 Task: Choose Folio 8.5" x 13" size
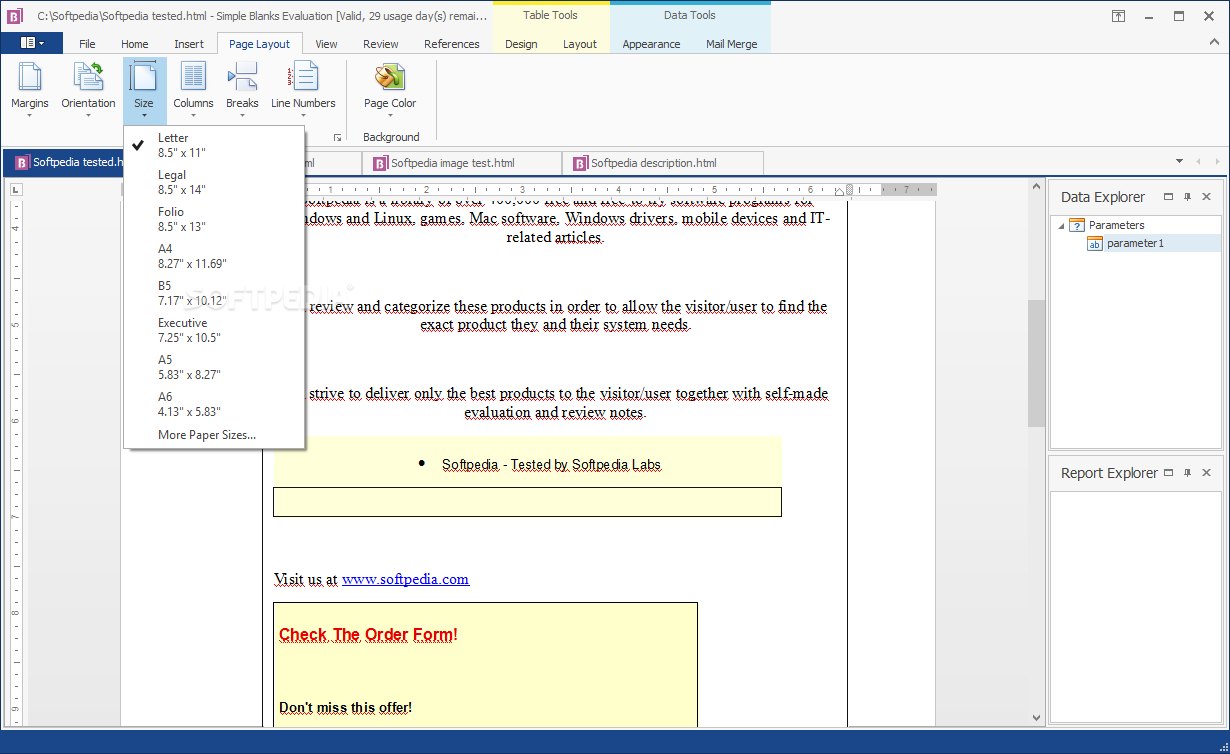[214, 219]
